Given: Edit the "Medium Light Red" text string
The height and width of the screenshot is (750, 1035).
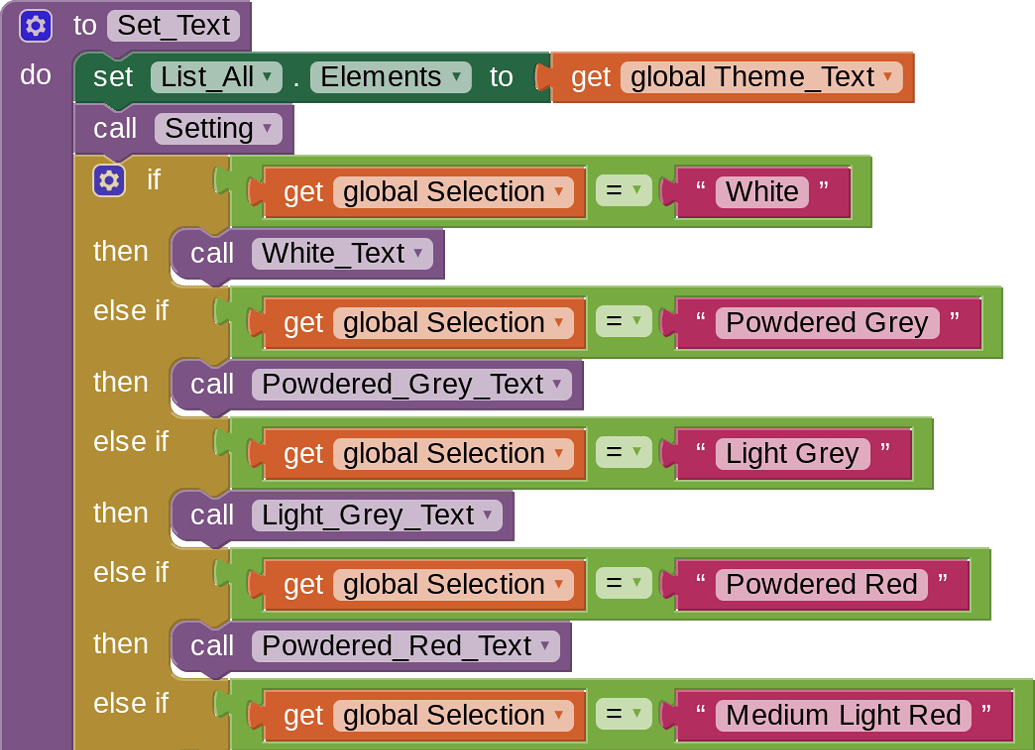Looking at the screenshot, I should click(843, 716).
